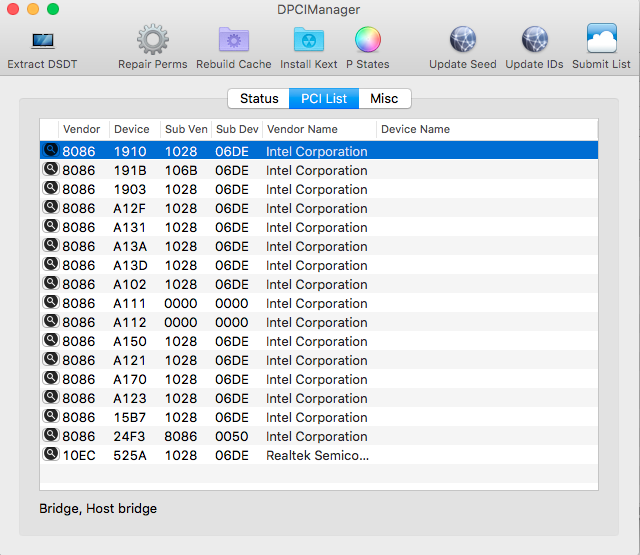Screen dimensions: 640x555
Task: Click the magnifier icon for device 191B
Action: coord(50,170)
